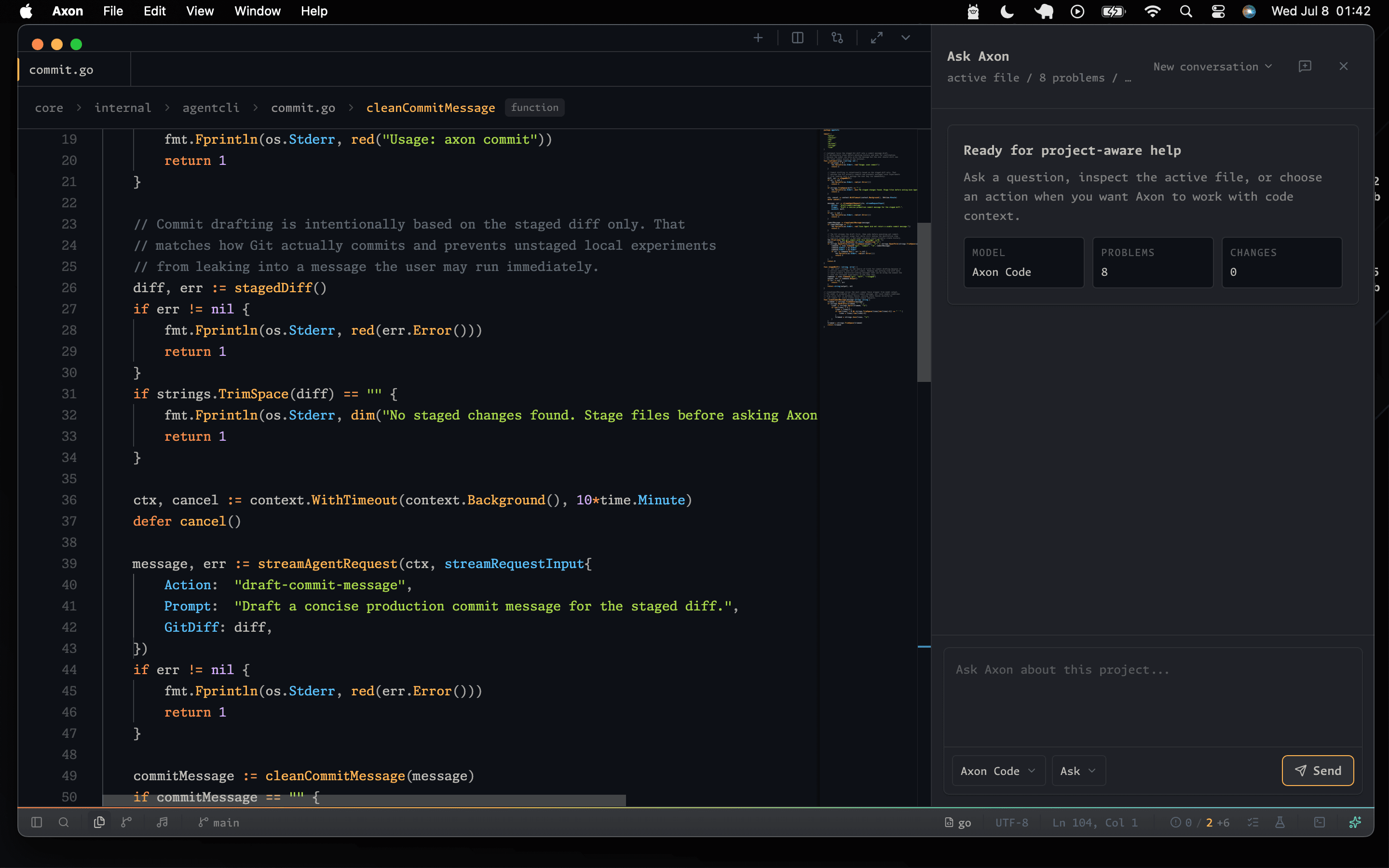This screenshot has width=1389, height=868.
Task: Click cleanCommitMessage(message) on line 49
Action: coord(369,775)
